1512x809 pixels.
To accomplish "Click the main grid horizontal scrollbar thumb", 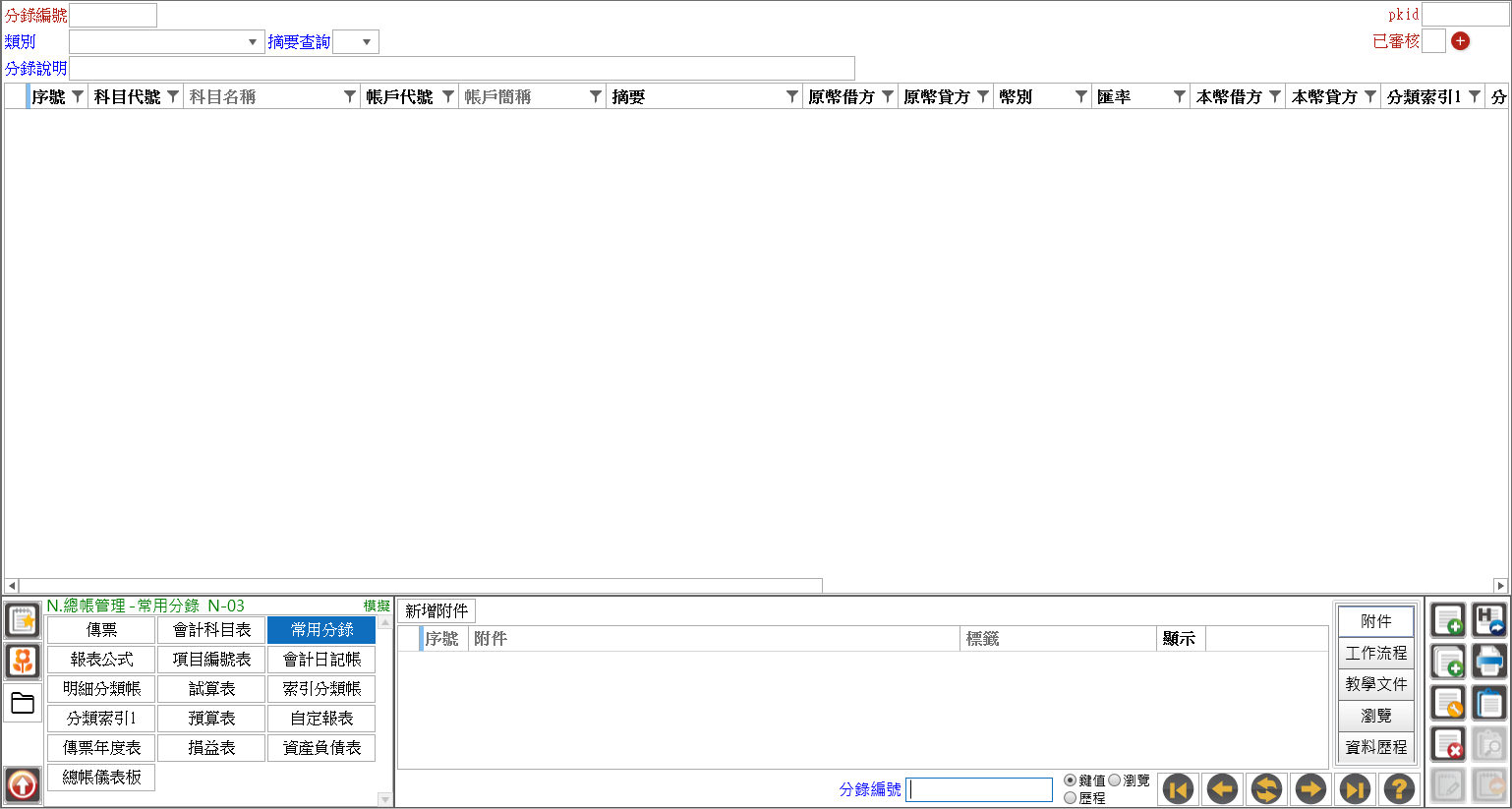I will coord(421,586).
